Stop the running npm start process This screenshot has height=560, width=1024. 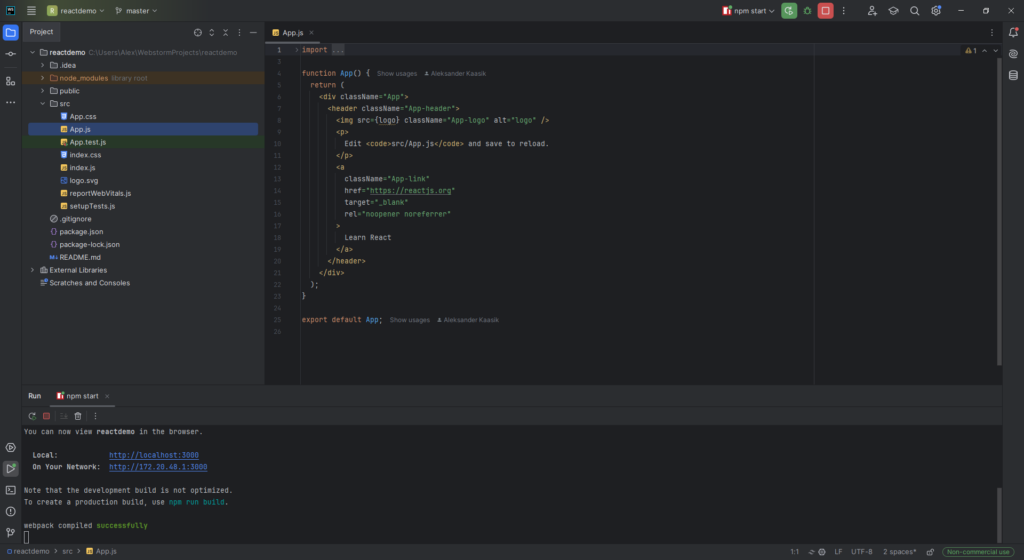click(x=825, y=10)
